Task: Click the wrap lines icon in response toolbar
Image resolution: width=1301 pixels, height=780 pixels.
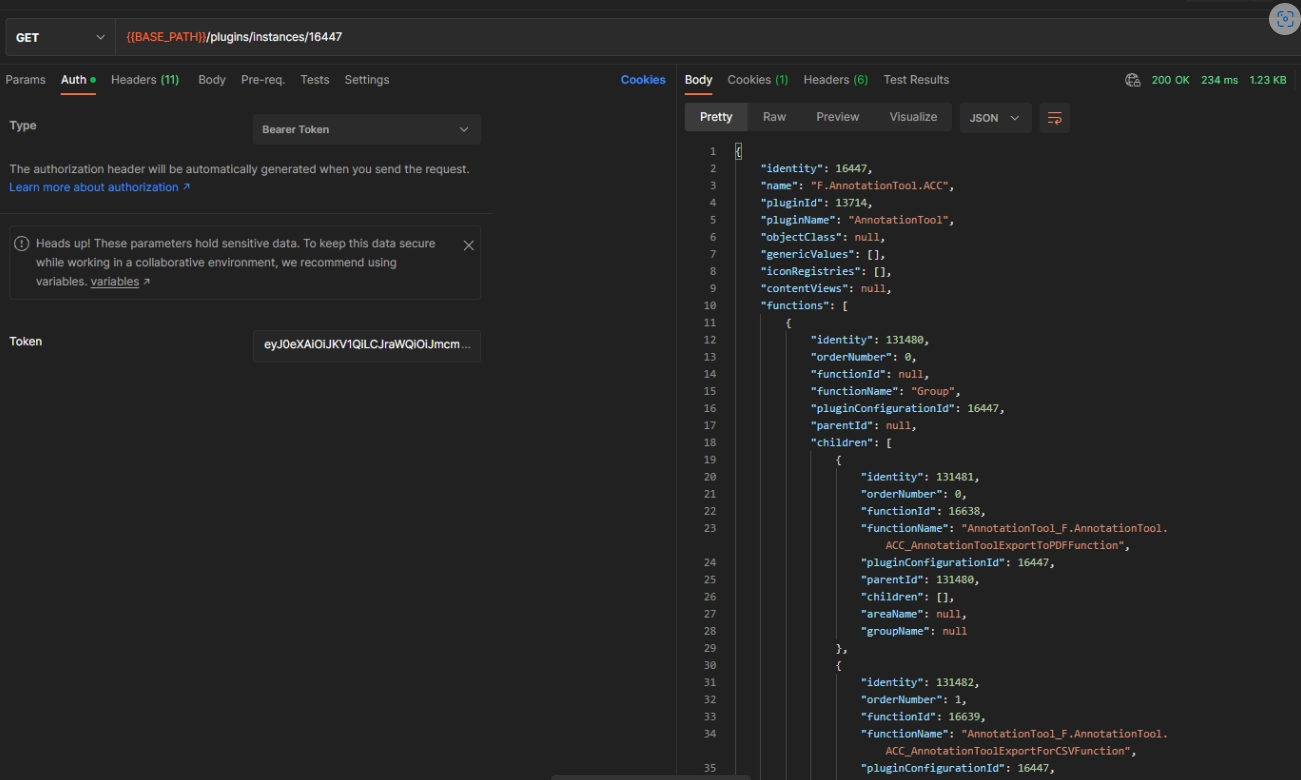Action: click(x=1054, y=118)
